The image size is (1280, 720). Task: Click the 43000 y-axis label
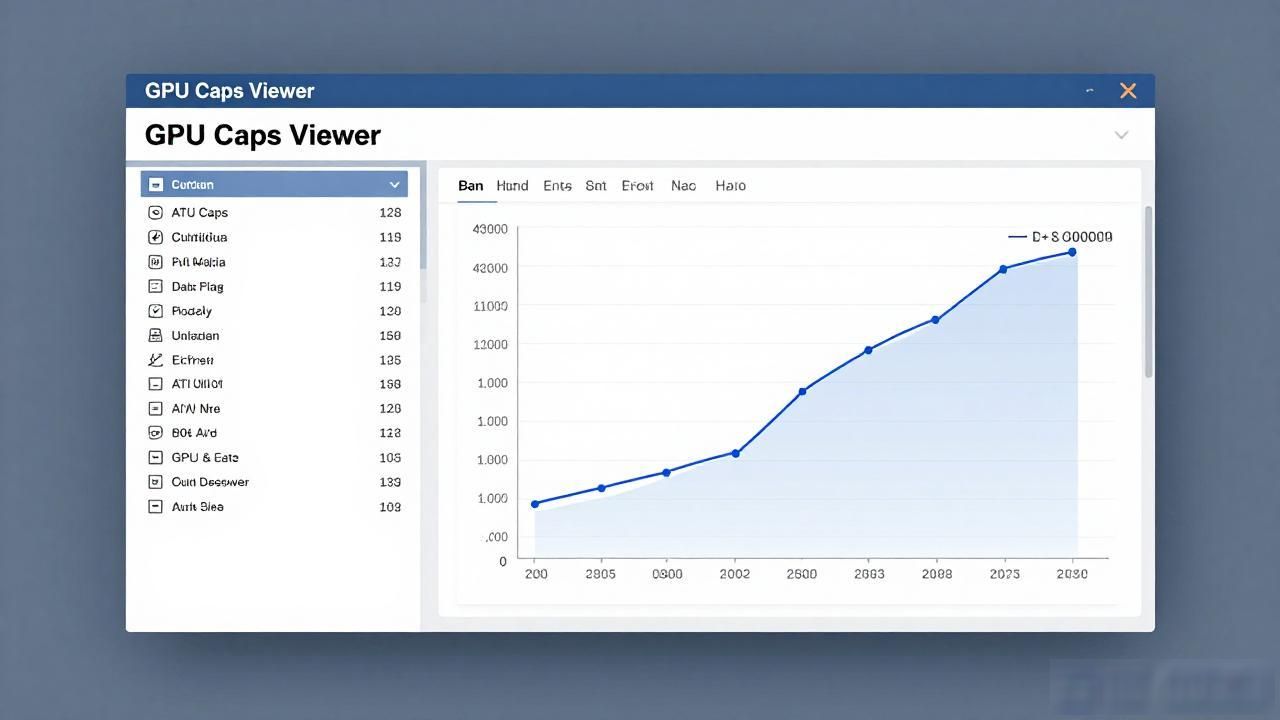(x=489, y=229)
